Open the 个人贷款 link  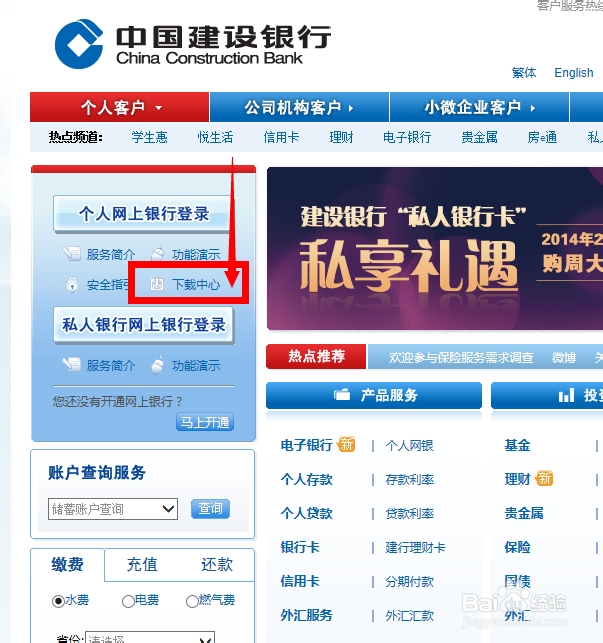point(306,513)
